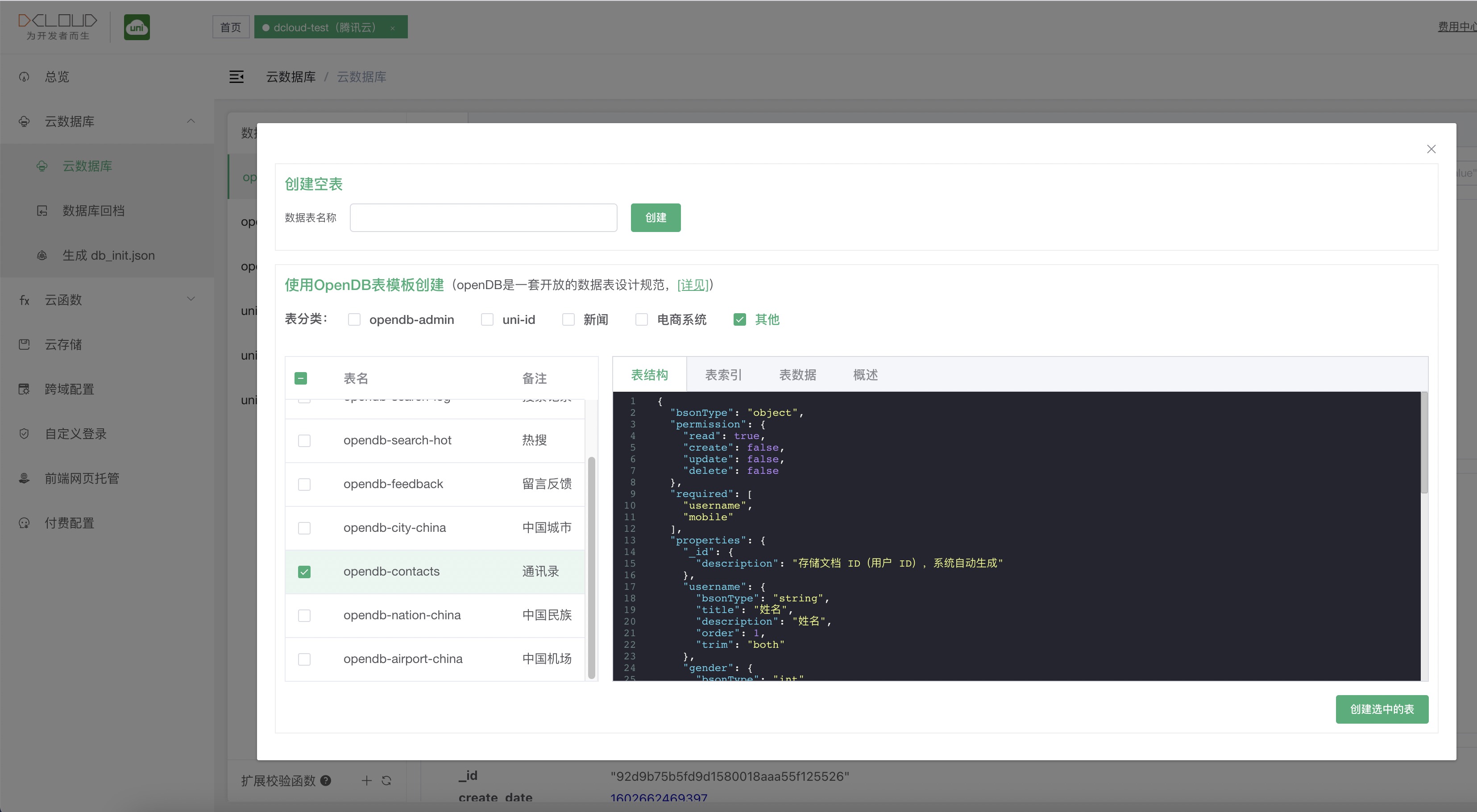
Task: Switch to 表数据 tab
Action: point(797,375)
